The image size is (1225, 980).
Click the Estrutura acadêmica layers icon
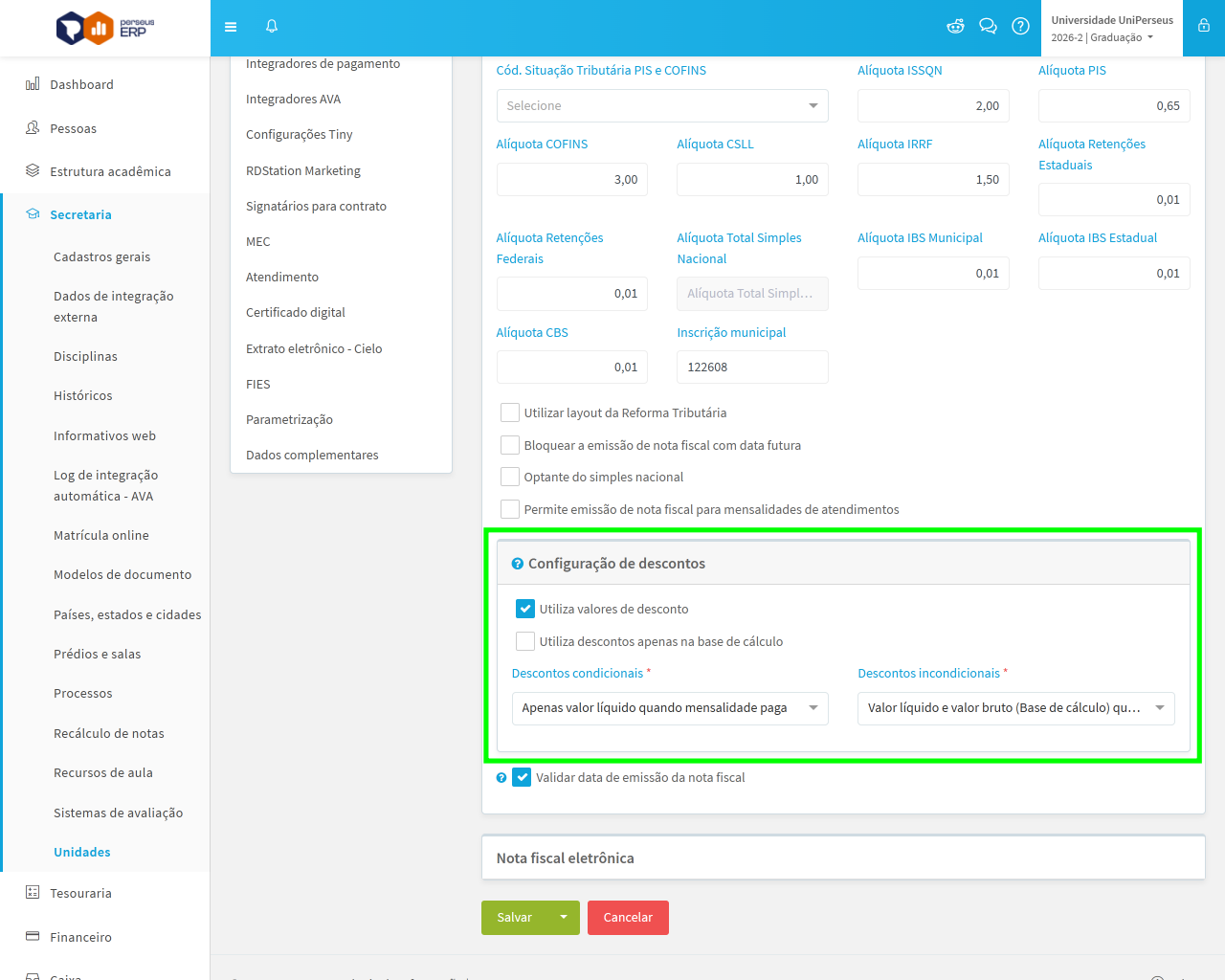[33, 171]
